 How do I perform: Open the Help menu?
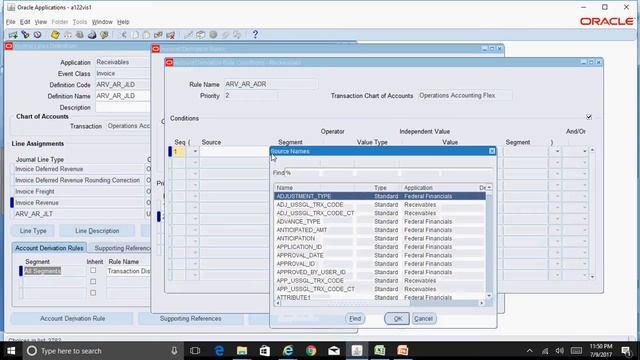(x=123, y=22)
